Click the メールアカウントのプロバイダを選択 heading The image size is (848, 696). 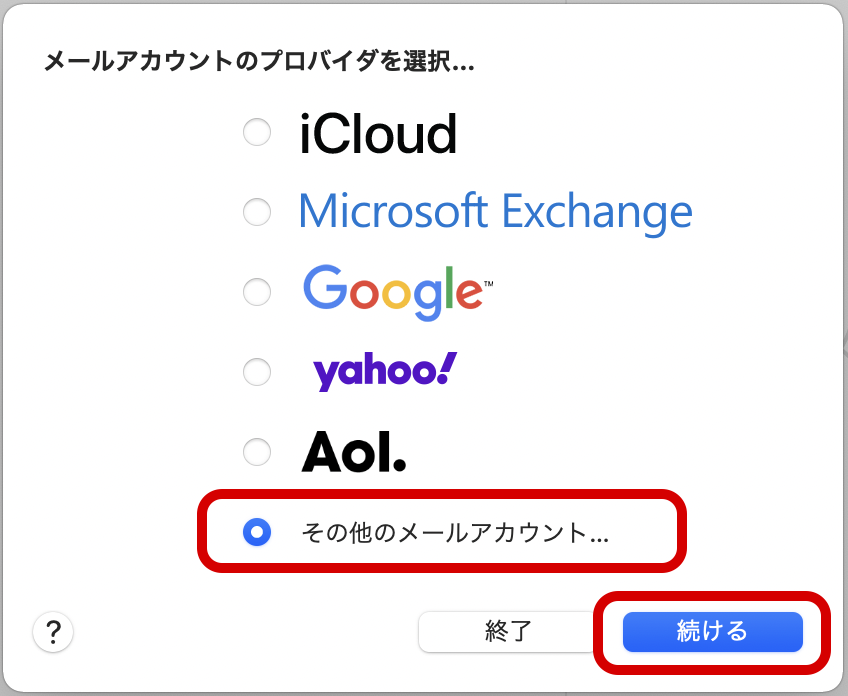click(258, 62)
